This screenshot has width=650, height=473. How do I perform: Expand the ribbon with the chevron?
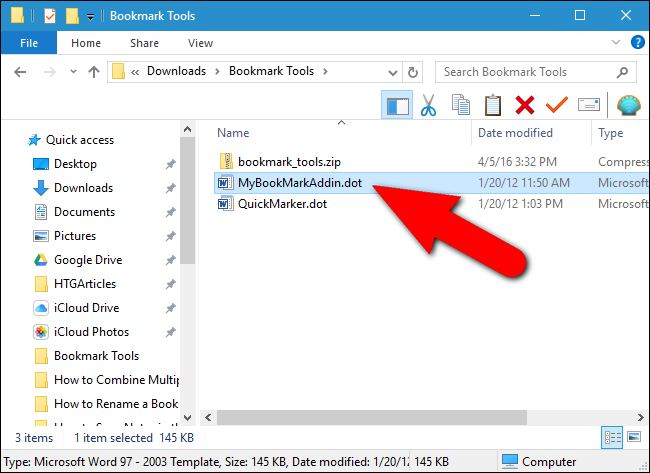616,42
